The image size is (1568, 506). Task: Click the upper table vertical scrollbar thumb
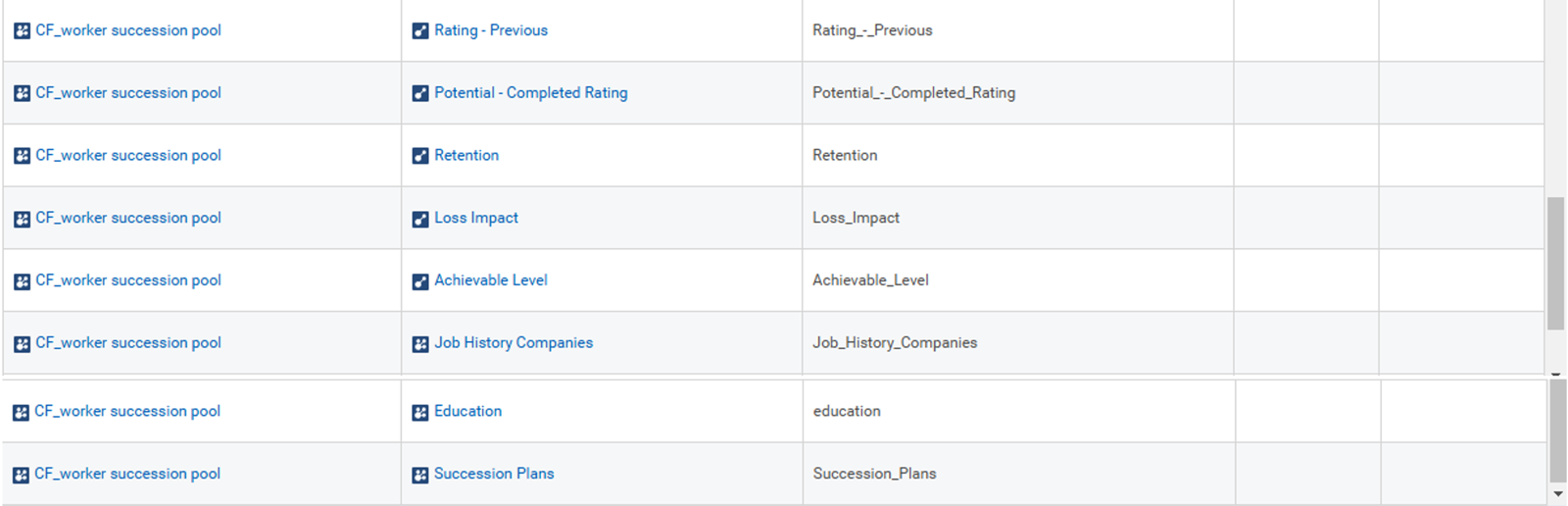tap(1556, 263)
